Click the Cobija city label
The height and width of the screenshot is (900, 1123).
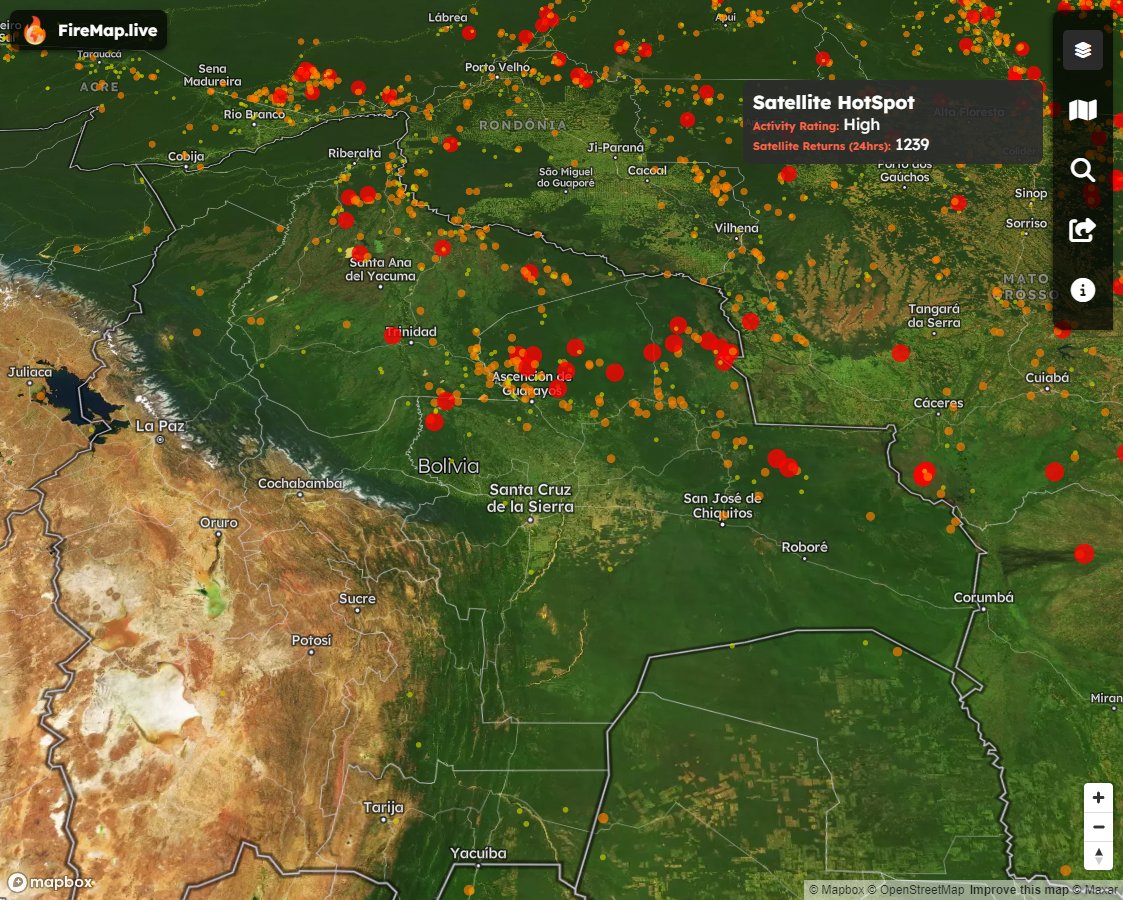coord(185,156)
